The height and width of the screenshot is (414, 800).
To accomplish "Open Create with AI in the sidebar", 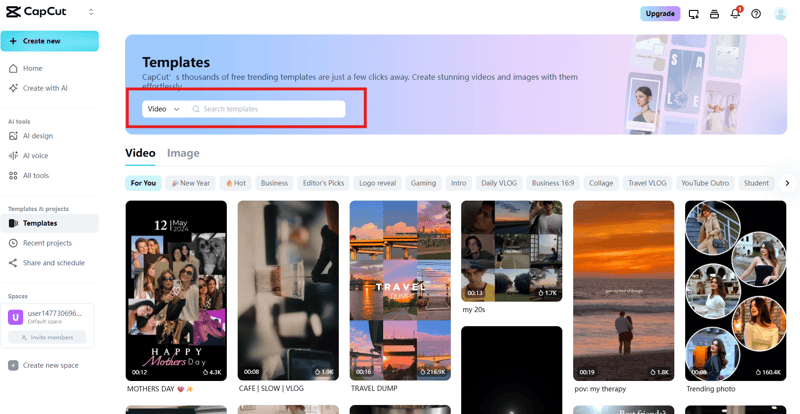I will pyautogui.click(x=49, y=88).
